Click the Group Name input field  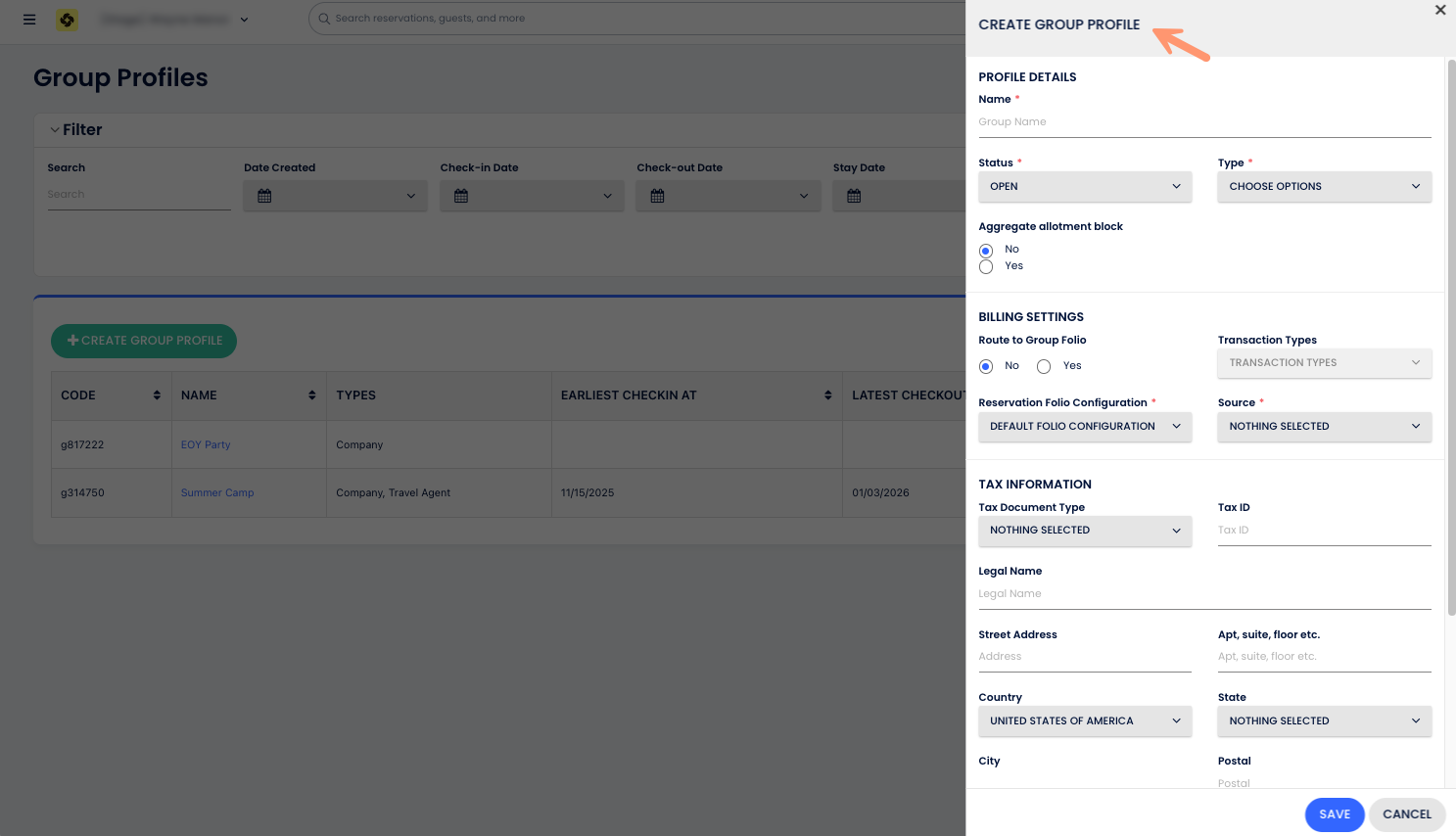coord(1203,122)
